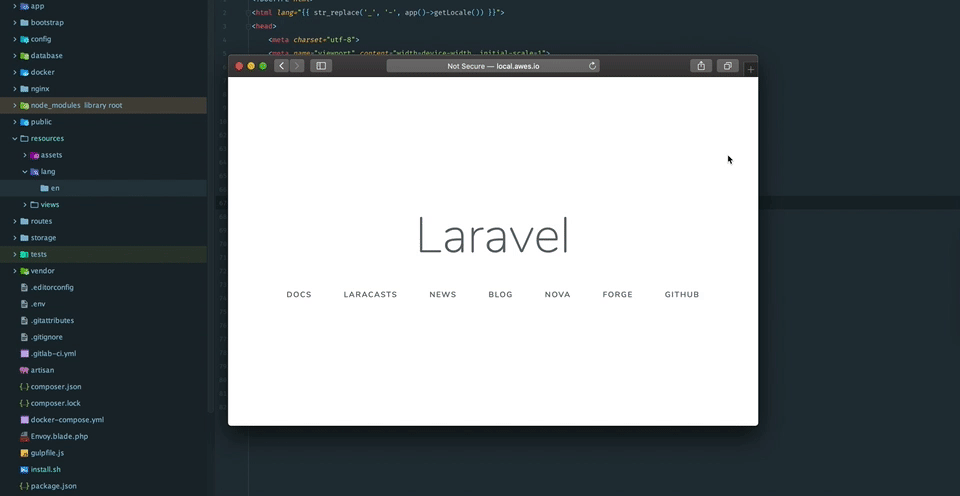Expand the bootstrap folder
This screenshot has height=496, width=960.
click(x=15, y=23)
